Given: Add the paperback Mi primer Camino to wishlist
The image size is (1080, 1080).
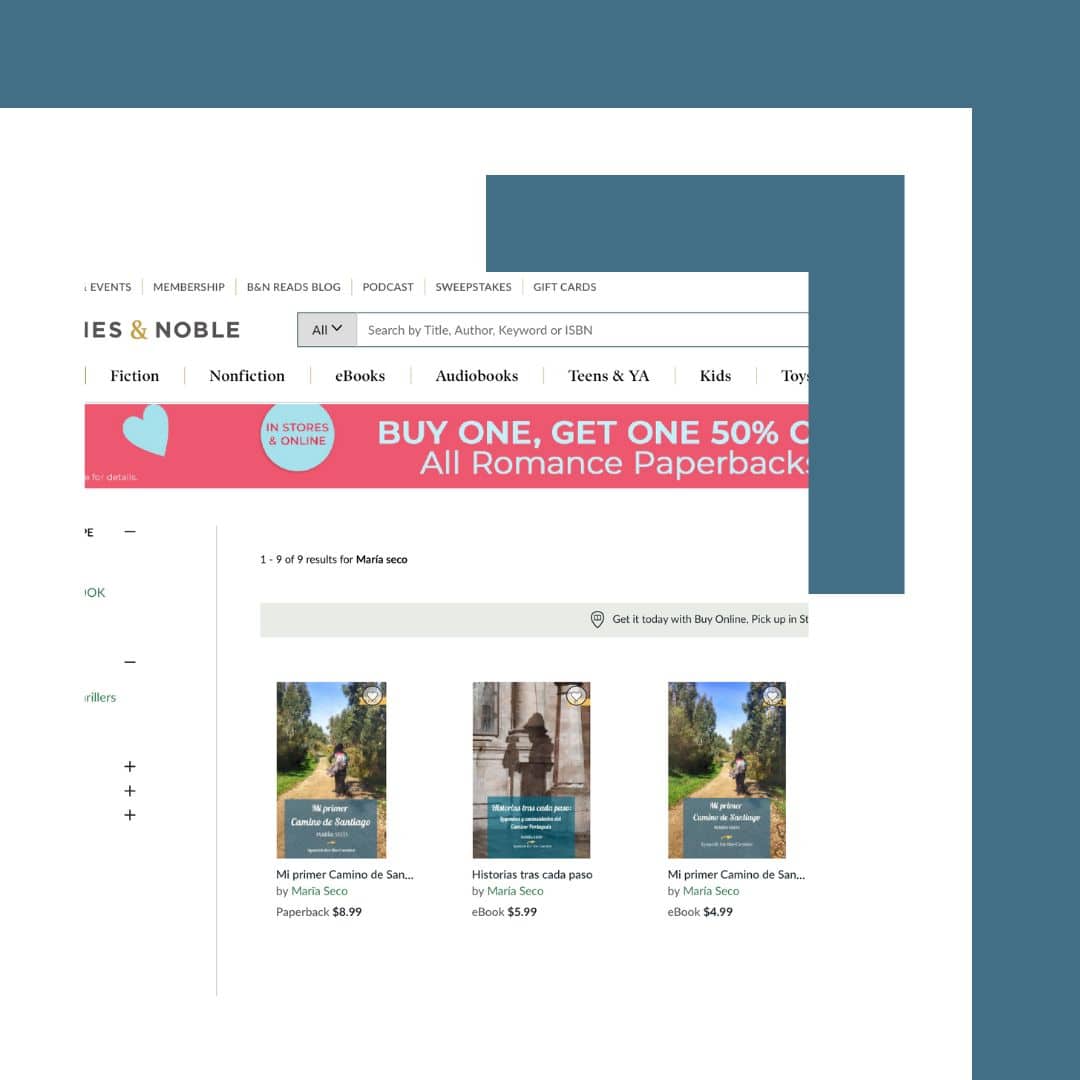Looking at the screenshot, I should coord(372,696).
